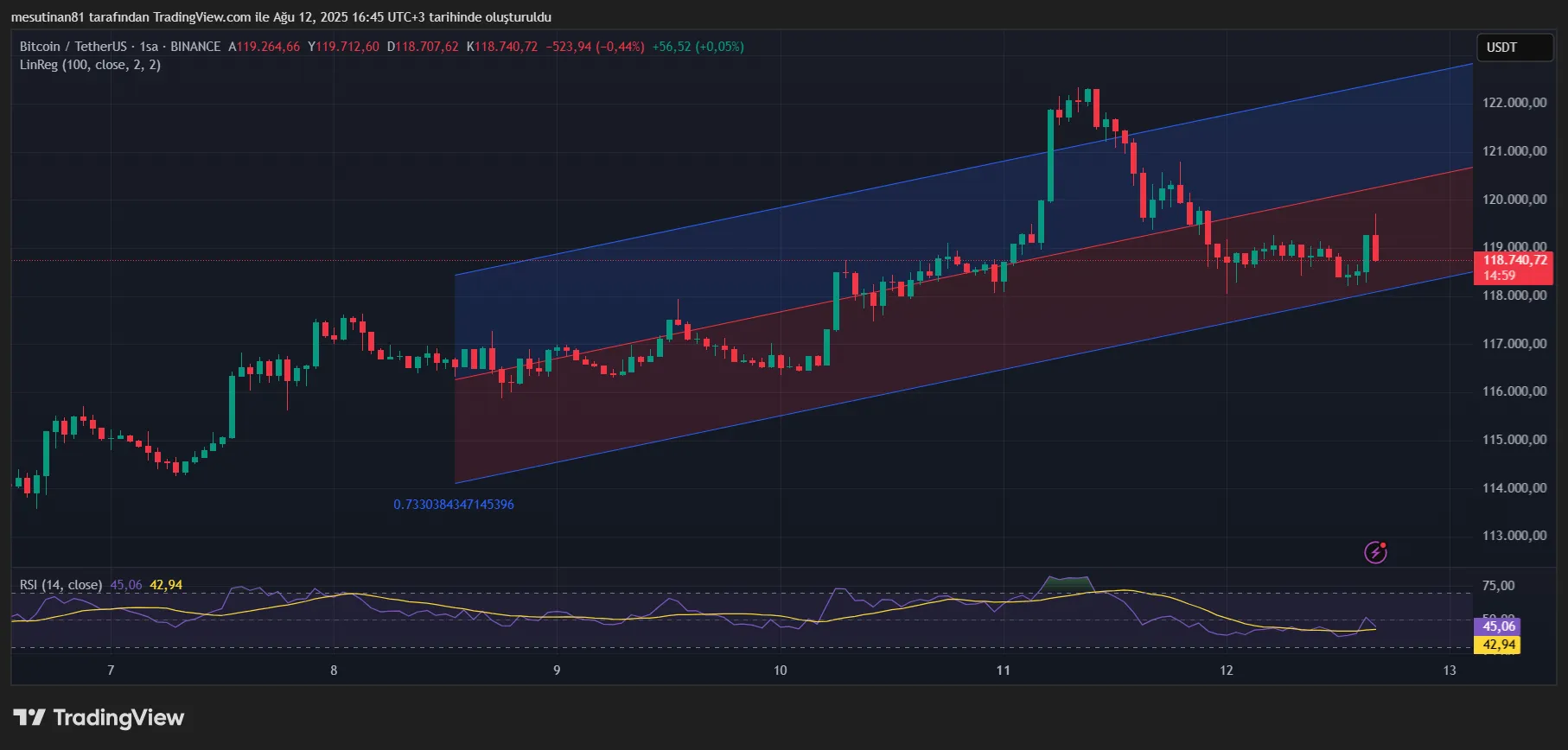1568x750 pixels.
Task: Open the USDT currency selector
Action: coord(1515,48)
